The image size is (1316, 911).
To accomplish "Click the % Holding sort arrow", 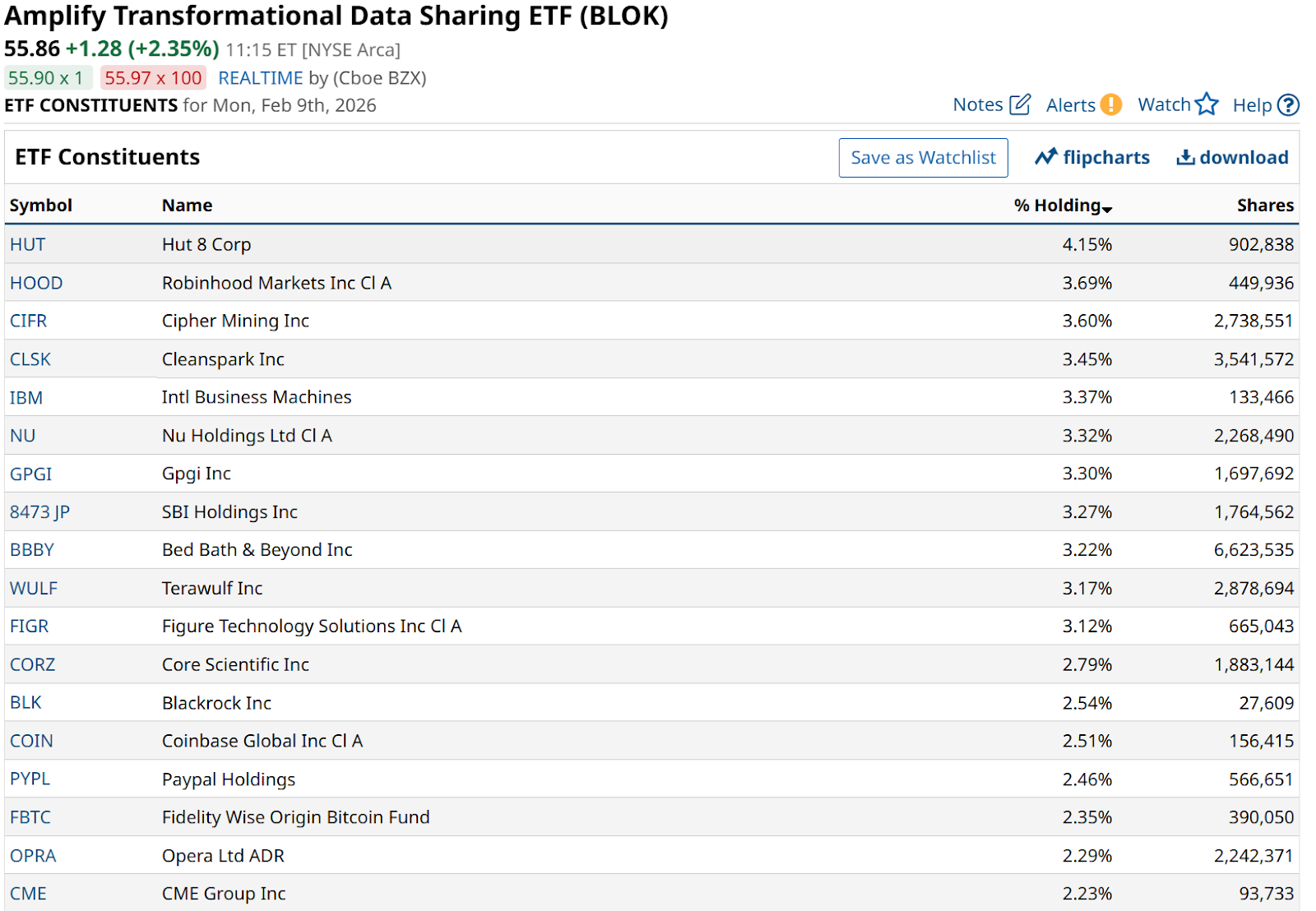I will (1107, 209).
